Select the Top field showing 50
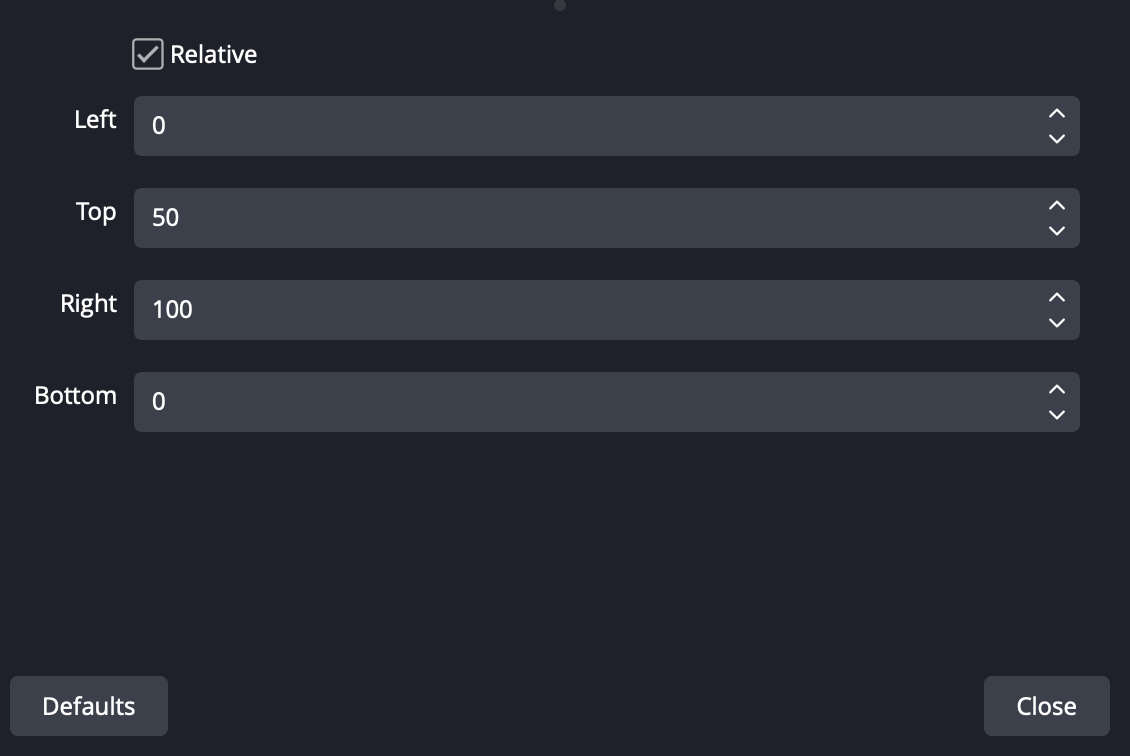Viewport: 1130px width, 756px height. [500, 218]
